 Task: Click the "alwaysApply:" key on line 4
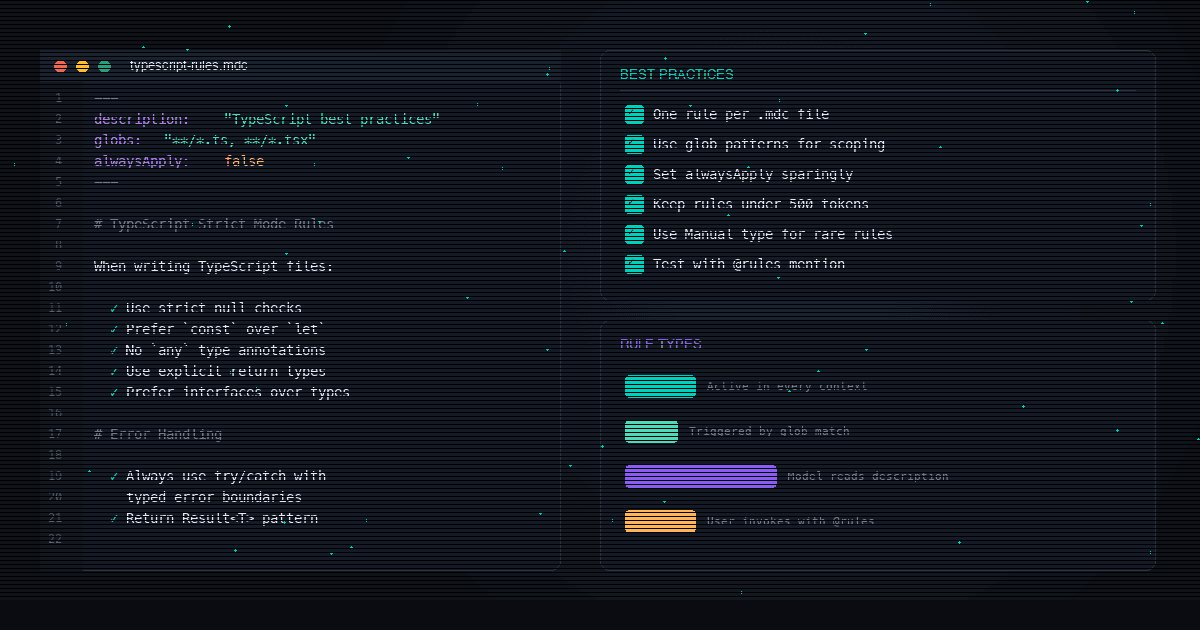click(x=142, y=161)
